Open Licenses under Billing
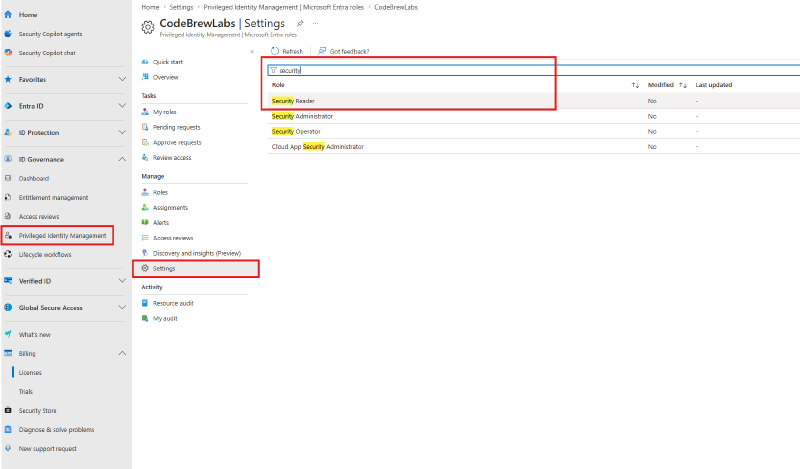The height and width of the screenshot is (469, 800). point(30,373)
